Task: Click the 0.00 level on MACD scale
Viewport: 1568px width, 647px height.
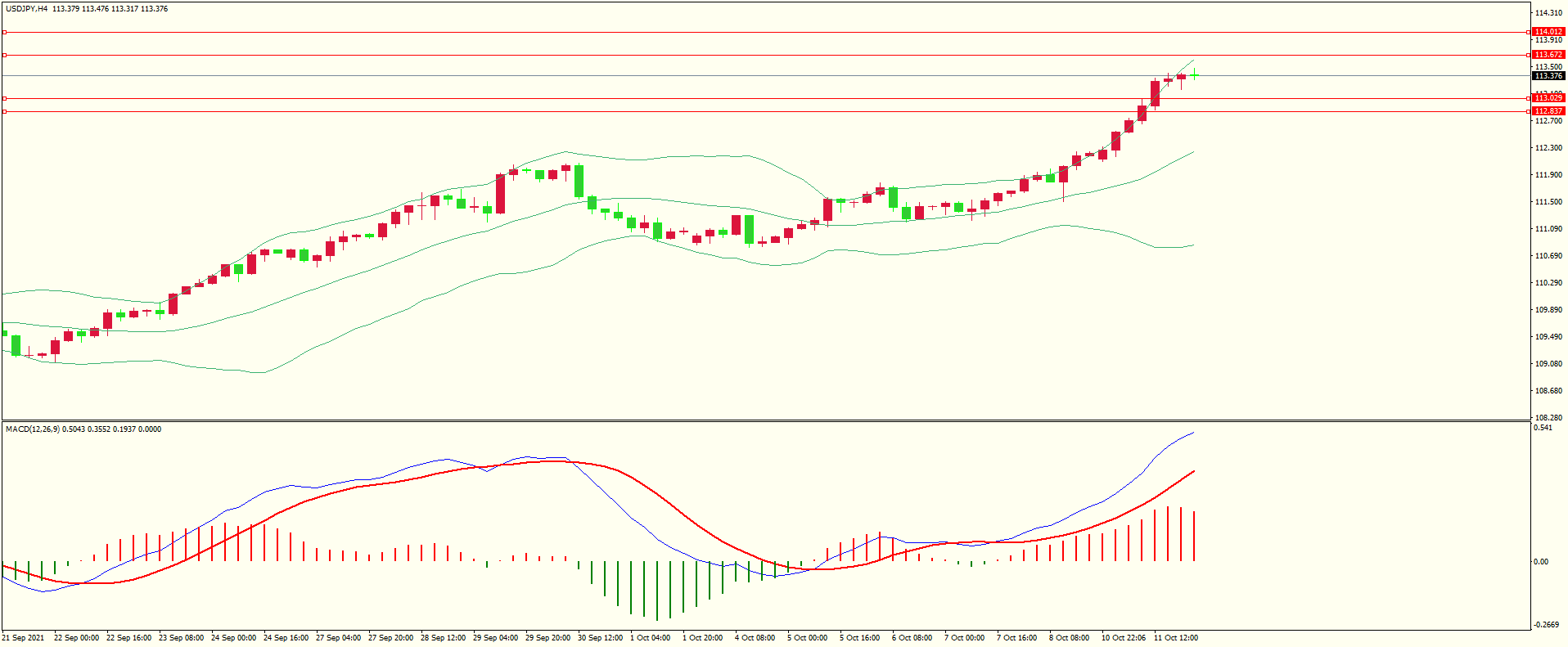Action: click(x=1541, y=562)
